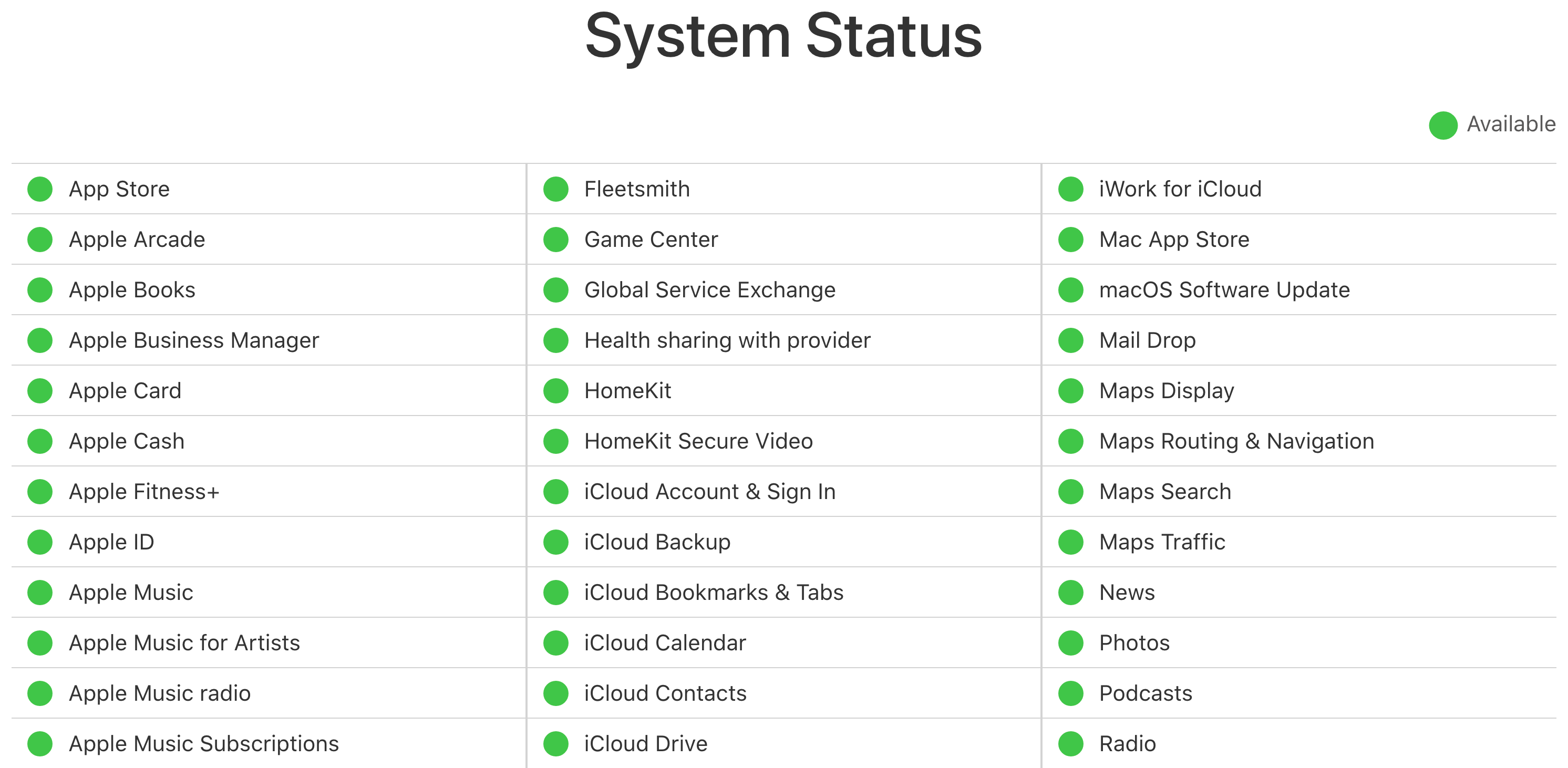Open the Apple Business Manager status entry
The height and width of the screenshot is (768, 1568).
point(193,340)
